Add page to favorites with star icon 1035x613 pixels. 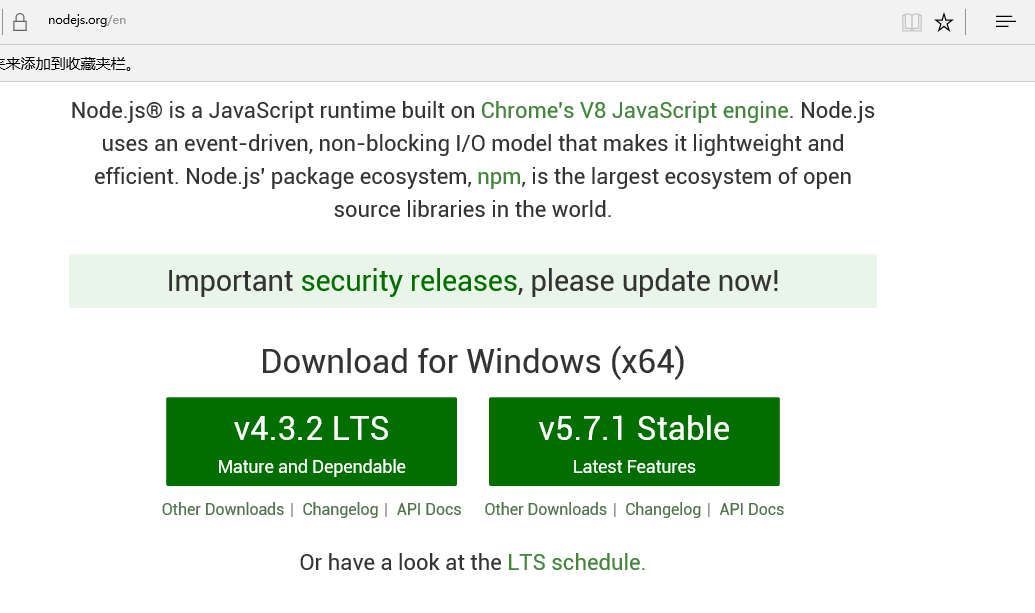(x=944, y=22)
